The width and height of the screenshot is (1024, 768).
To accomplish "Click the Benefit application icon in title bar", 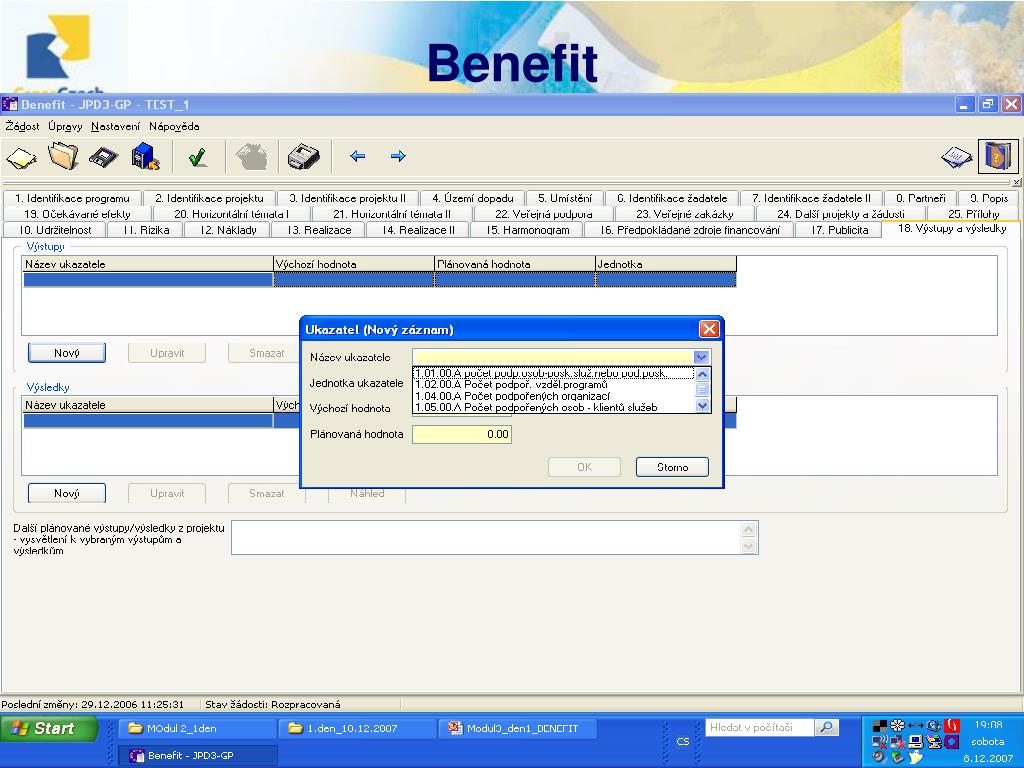I will [x=10, y=104].
